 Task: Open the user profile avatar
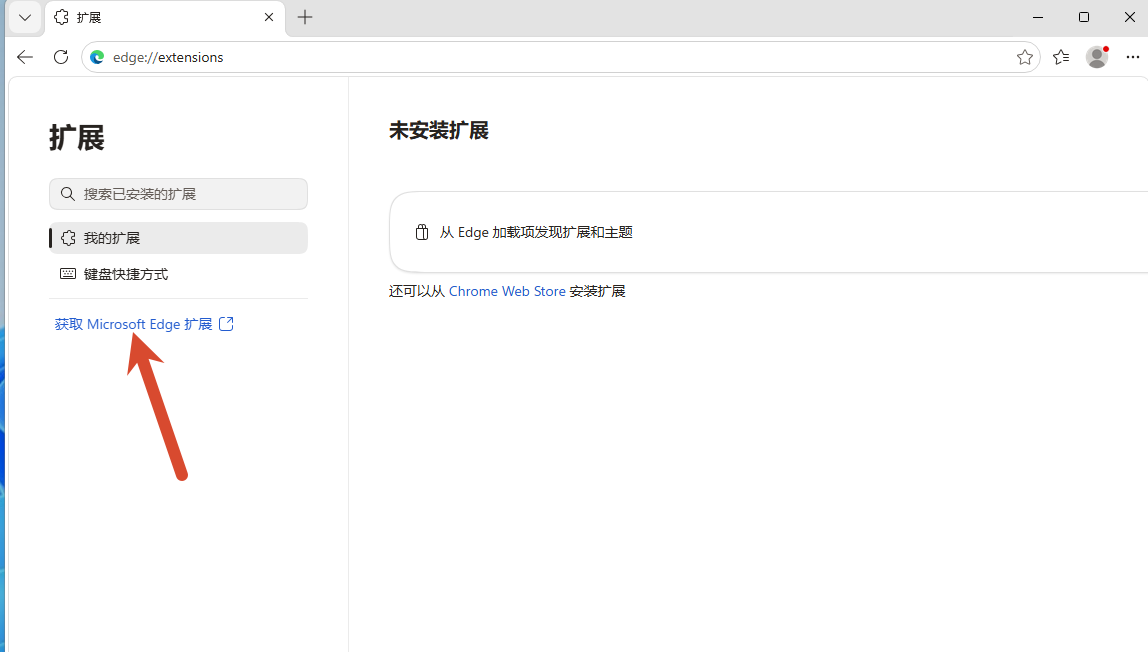(1097, 57)
